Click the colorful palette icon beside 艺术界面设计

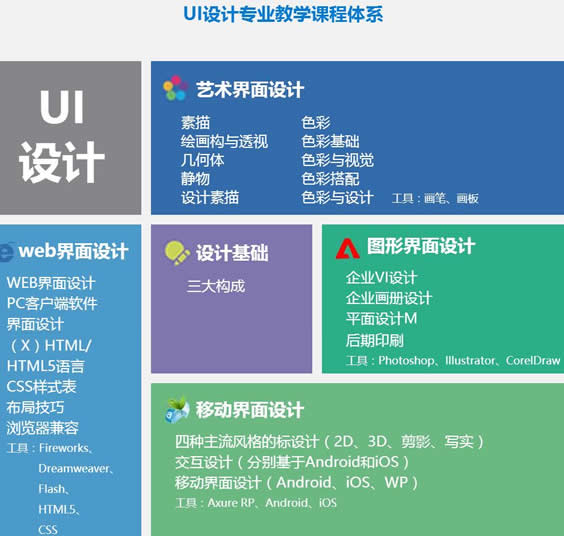pyautogui.click(x=175, y=88)
